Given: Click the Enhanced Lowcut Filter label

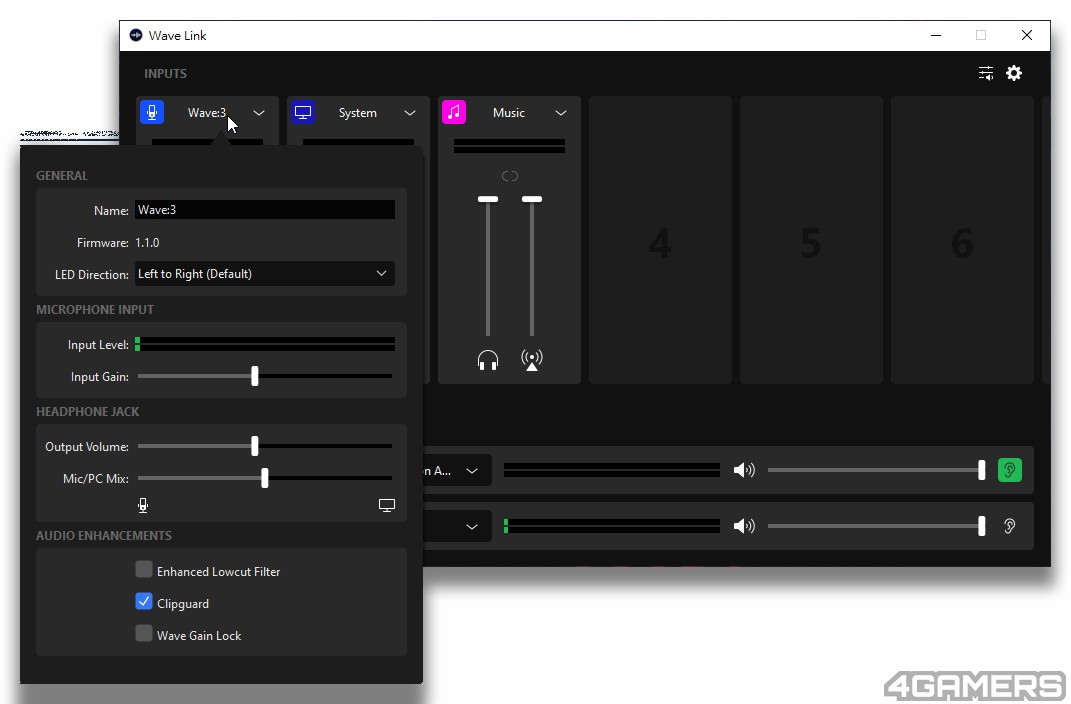Looking at the screenshot, I should (x=219, y=572).
